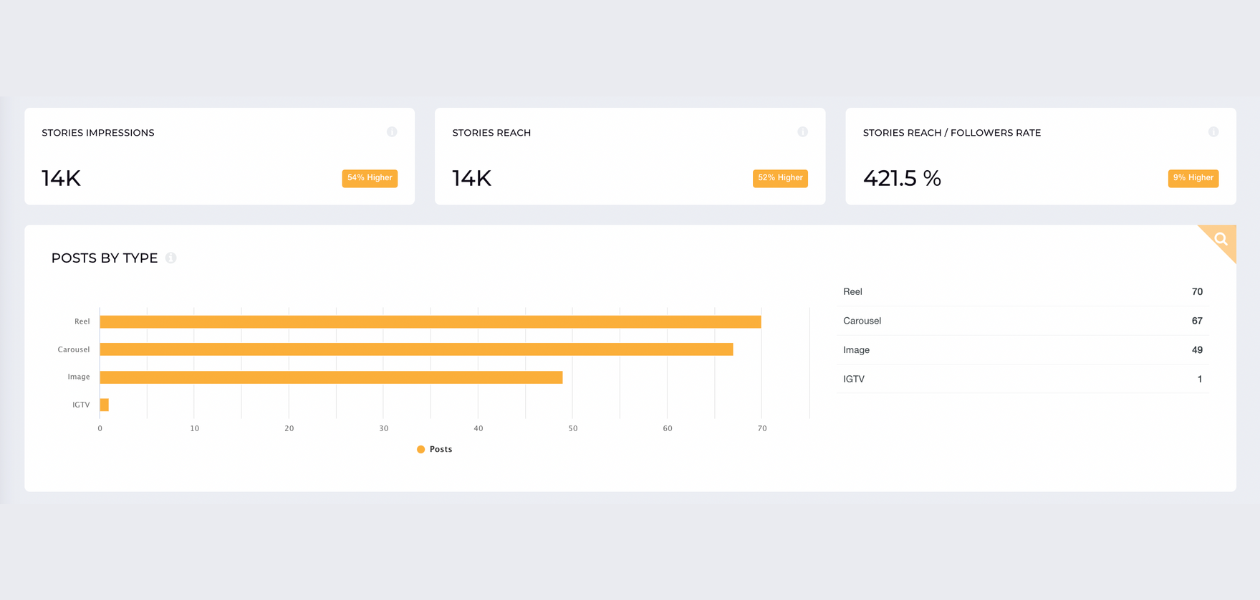Click the orange Posts legend dot
1260x600 pixels.
pos(421,450)
